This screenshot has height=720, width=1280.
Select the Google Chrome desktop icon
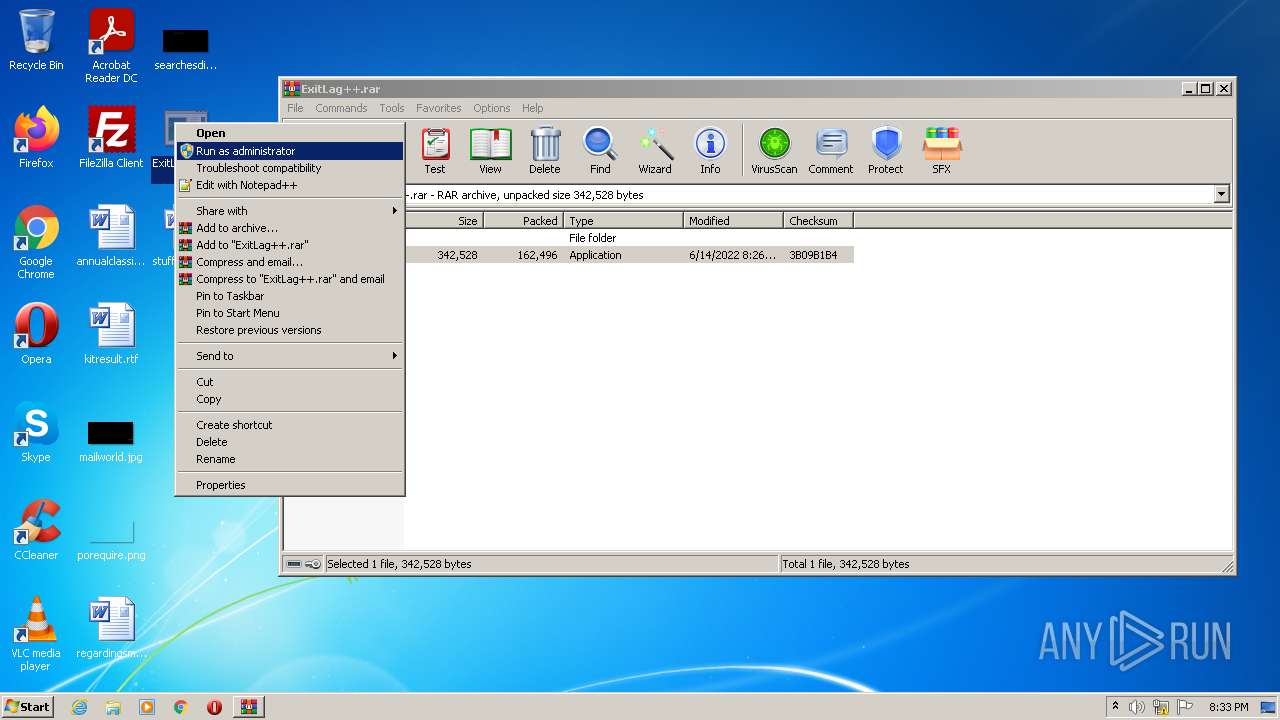(x=36, y=242)
